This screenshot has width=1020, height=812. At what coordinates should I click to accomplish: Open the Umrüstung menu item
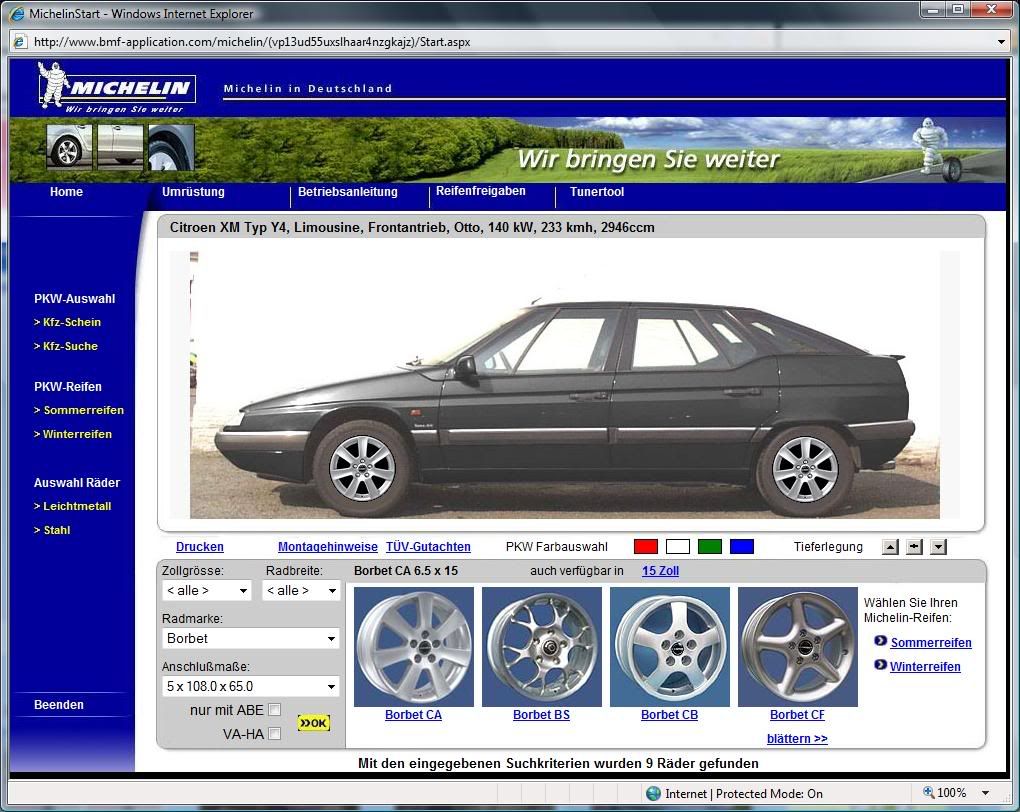[193, 192]
